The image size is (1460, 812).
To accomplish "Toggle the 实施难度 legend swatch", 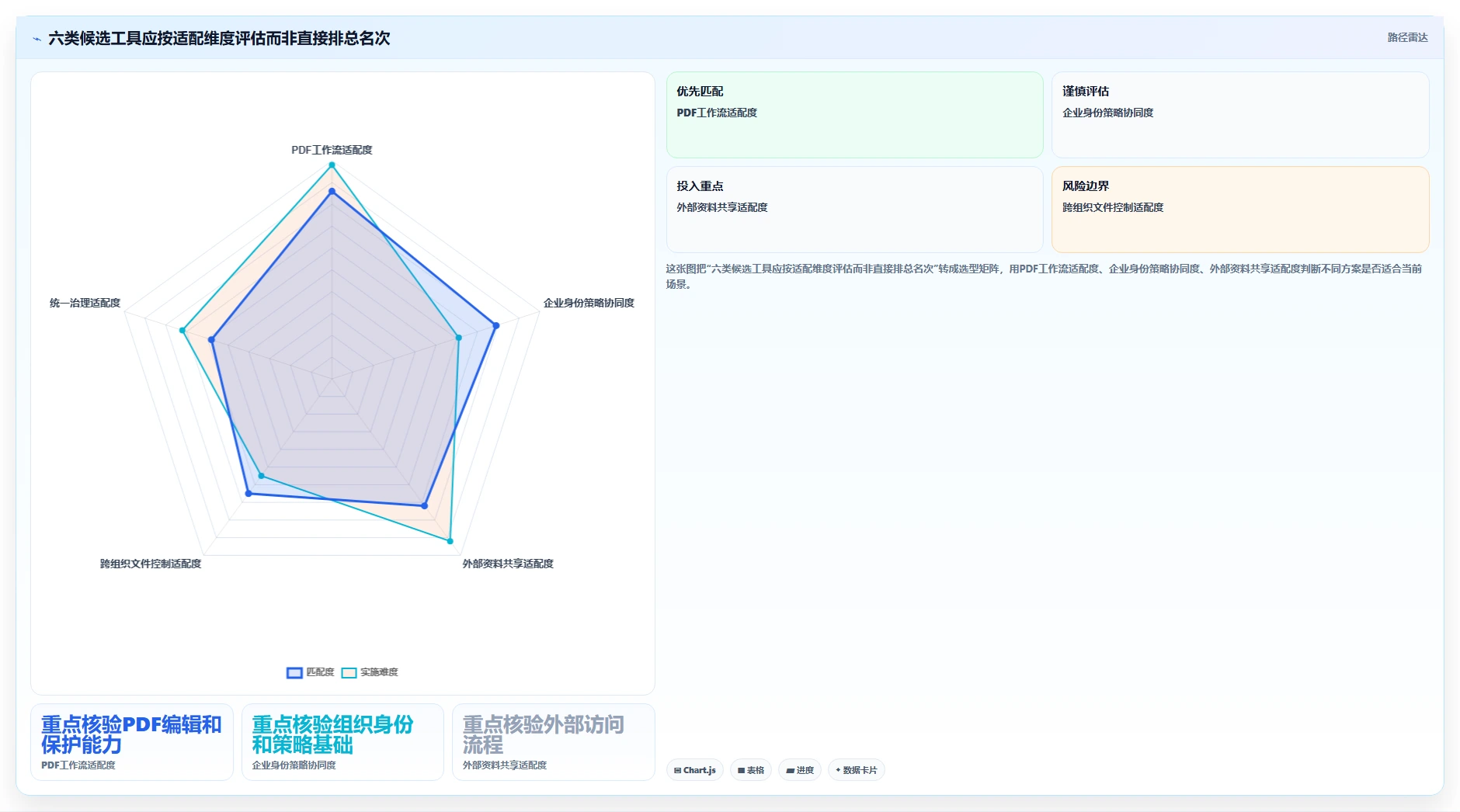I will tap(349, 672).
